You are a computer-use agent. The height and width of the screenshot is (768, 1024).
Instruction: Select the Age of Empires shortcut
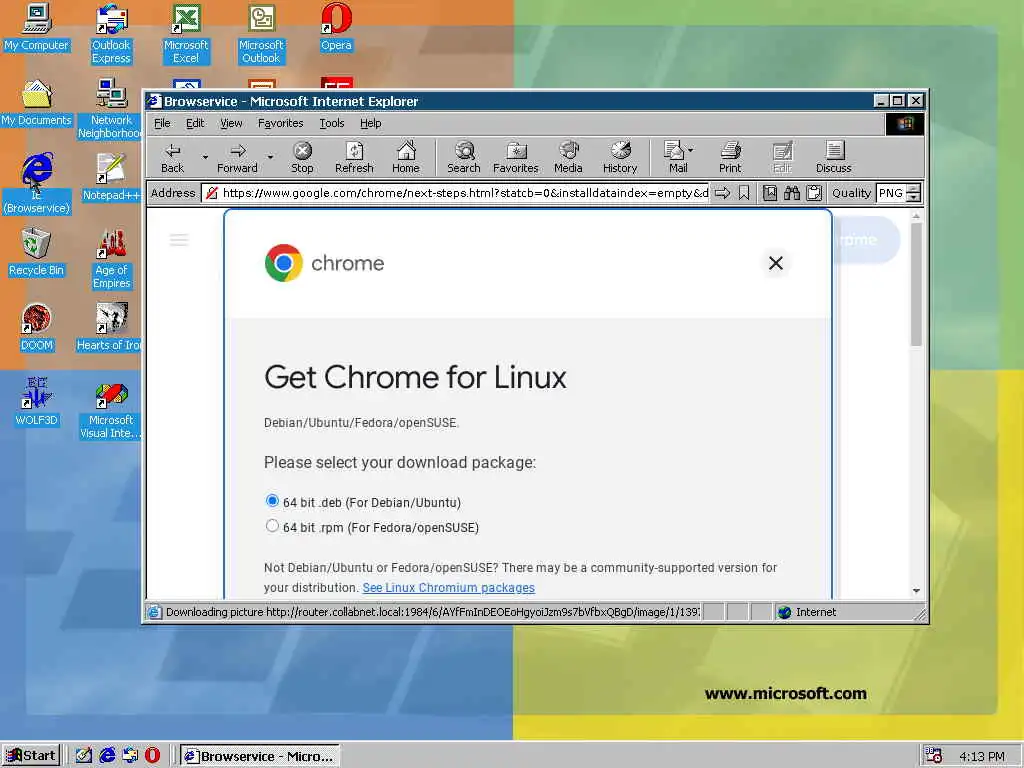111,259
